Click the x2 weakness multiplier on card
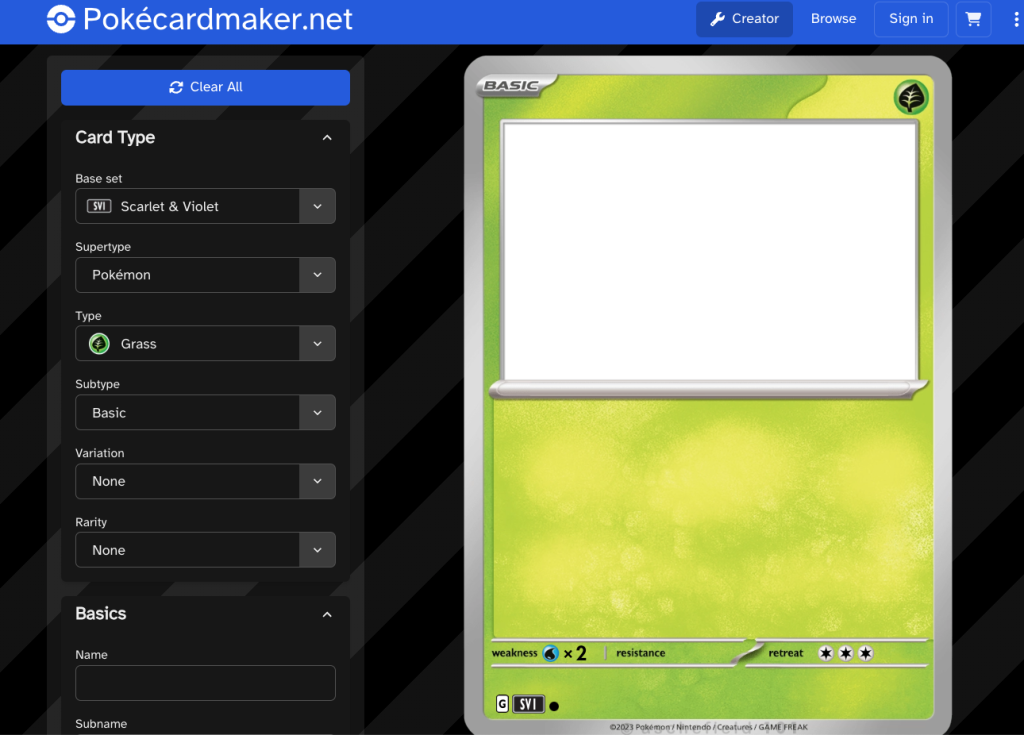 575,653
